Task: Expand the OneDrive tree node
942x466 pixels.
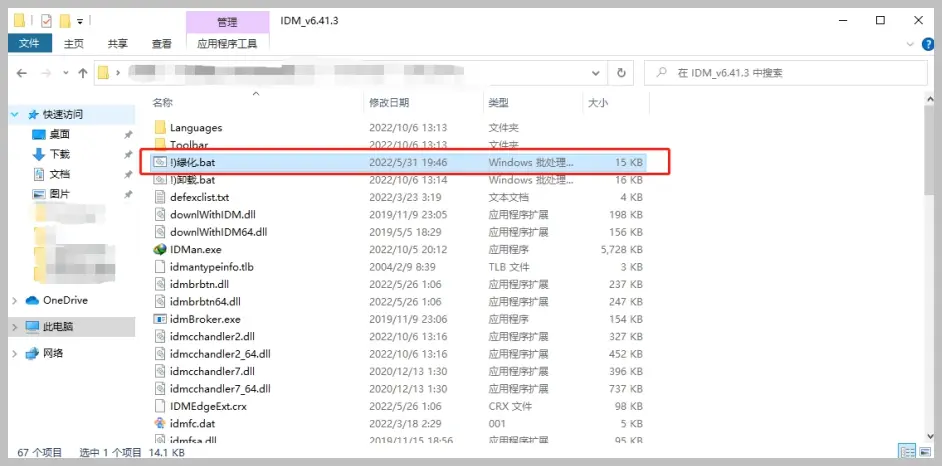Action: click(15, 300)
